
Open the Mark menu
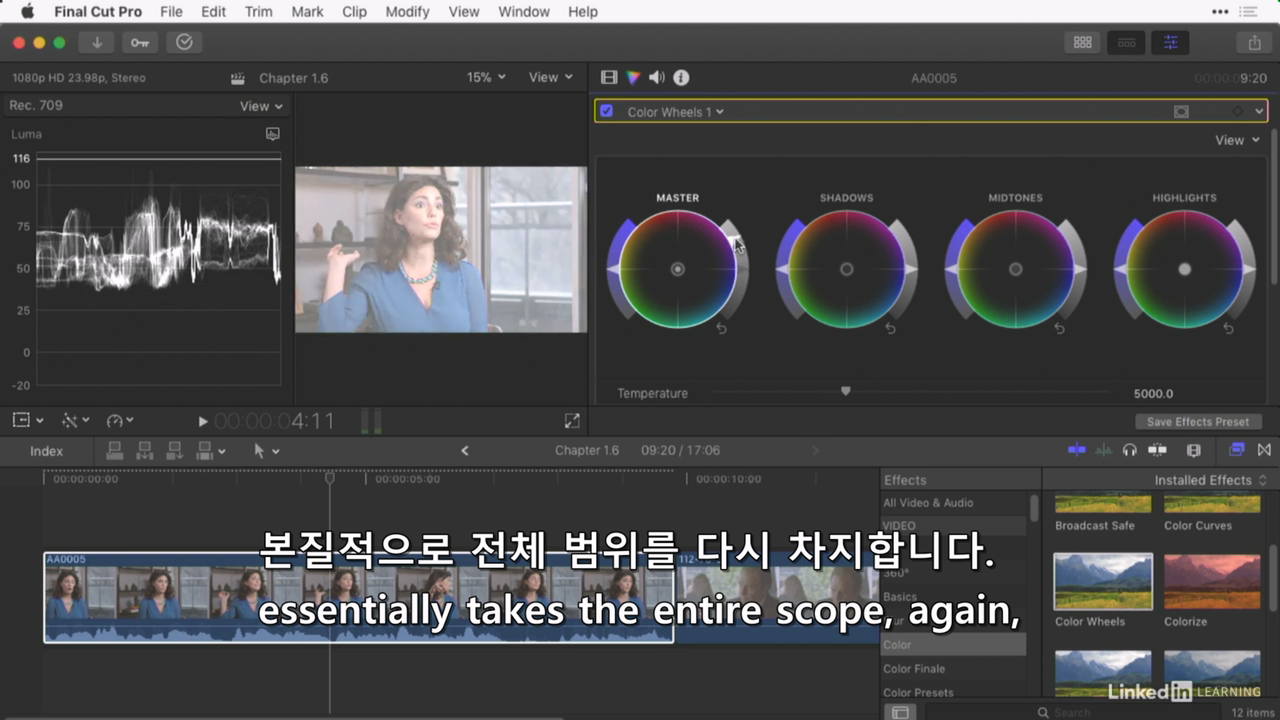pyautogui.click(x=307, y=12)
